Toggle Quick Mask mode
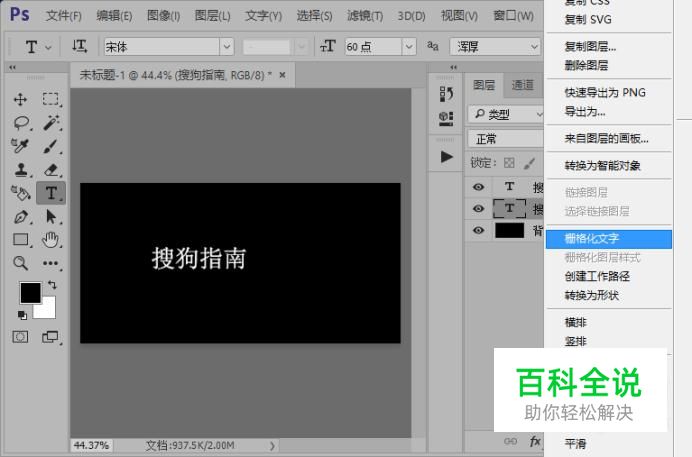 20,337
